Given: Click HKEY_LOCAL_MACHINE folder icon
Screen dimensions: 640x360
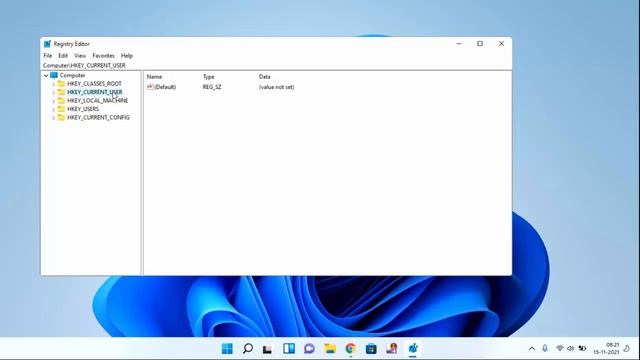Looking at the screenshot, I should click(61, 100).
